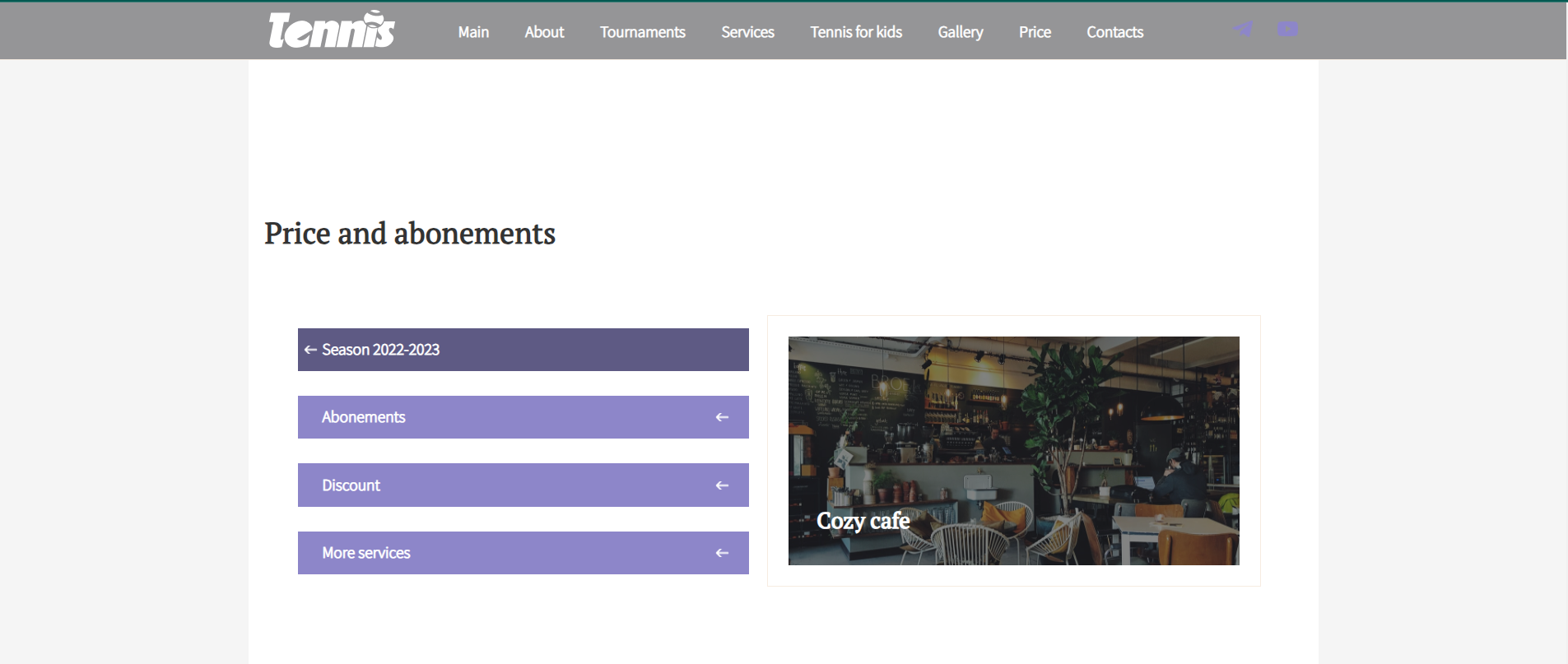
Task: Open the Cozy cafe photo card
Action: [1013, 450]
